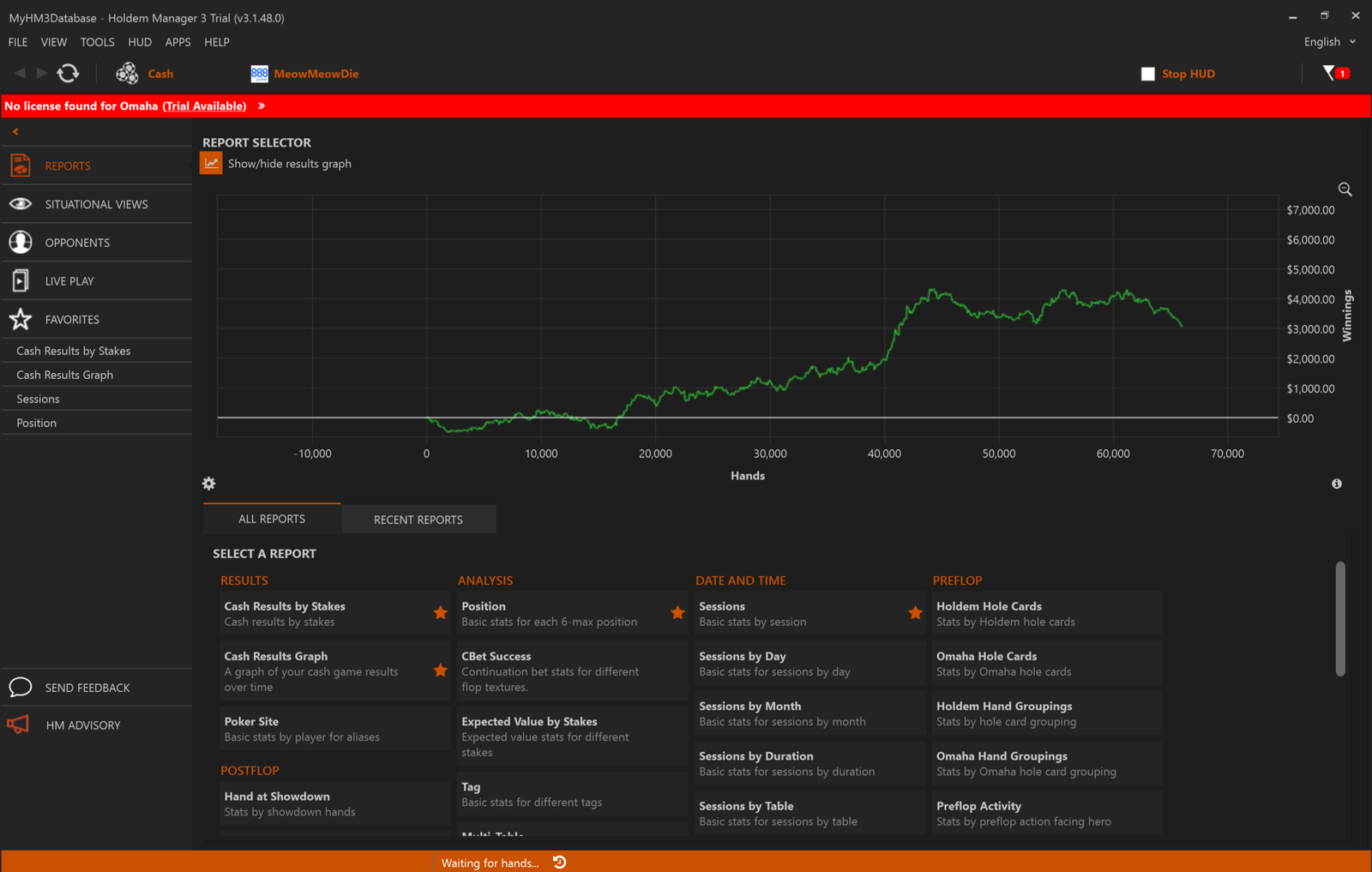Click the forward navigation arrow
The width and height of the screenshot is (1372, 872).
(41, 74)
